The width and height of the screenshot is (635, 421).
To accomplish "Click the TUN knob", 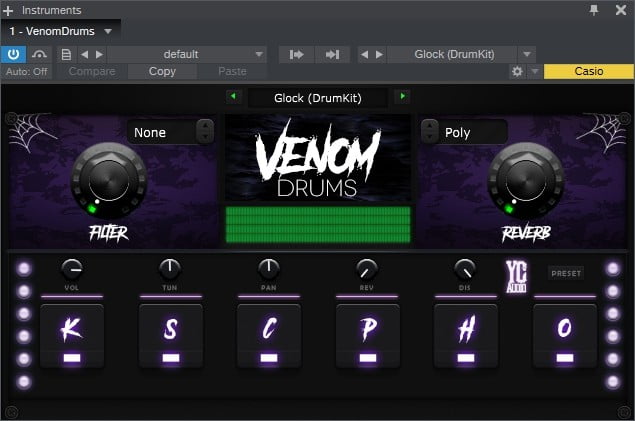I will click(170, 269).
